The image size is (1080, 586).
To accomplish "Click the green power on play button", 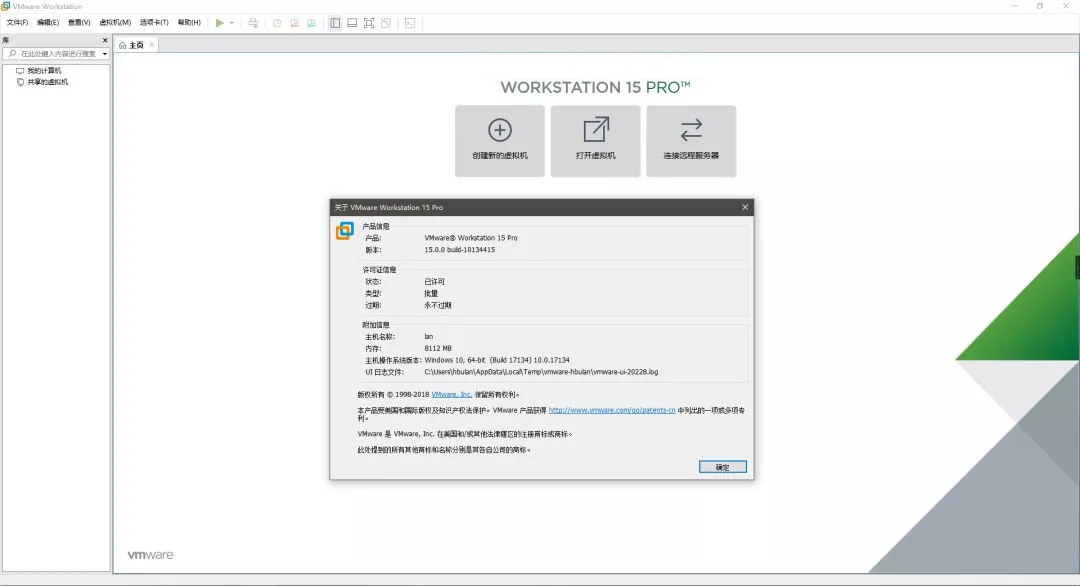I will pyautogui.click(x=220, y=23).
